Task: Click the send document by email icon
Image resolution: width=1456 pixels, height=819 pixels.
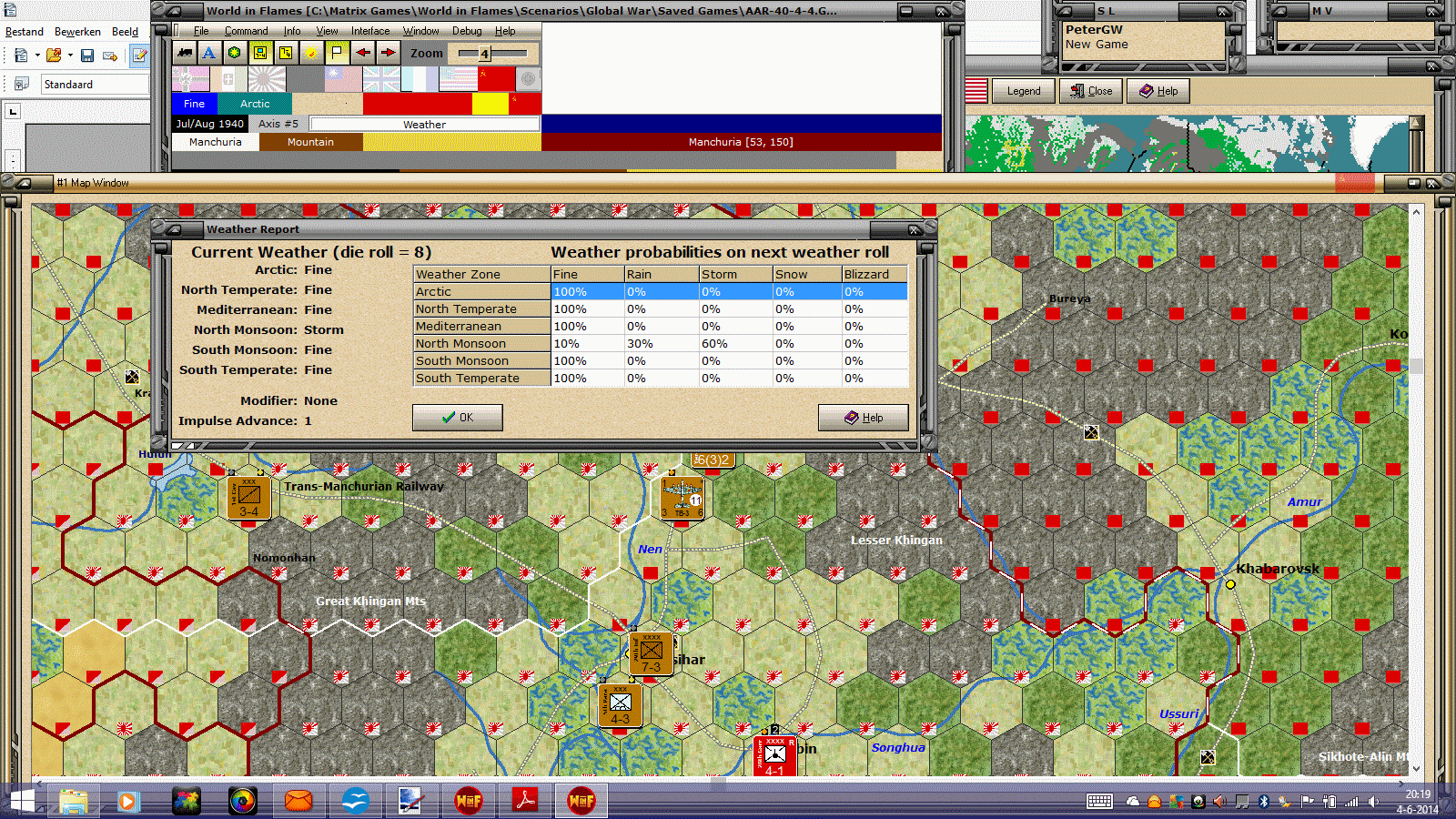Action: pyautogui.click(x=110, y=56)
